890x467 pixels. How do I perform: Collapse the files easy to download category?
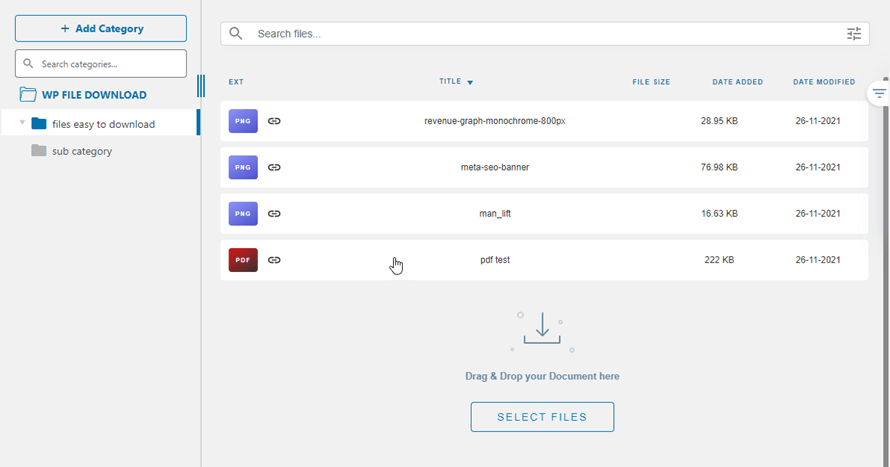click(22, 123)
